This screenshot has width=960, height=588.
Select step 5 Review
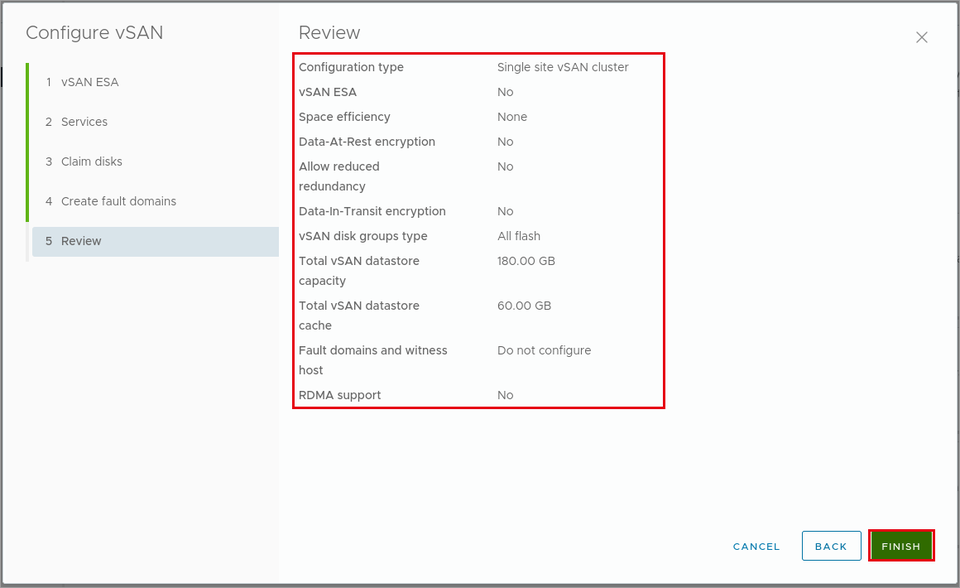tap(156, 241)
